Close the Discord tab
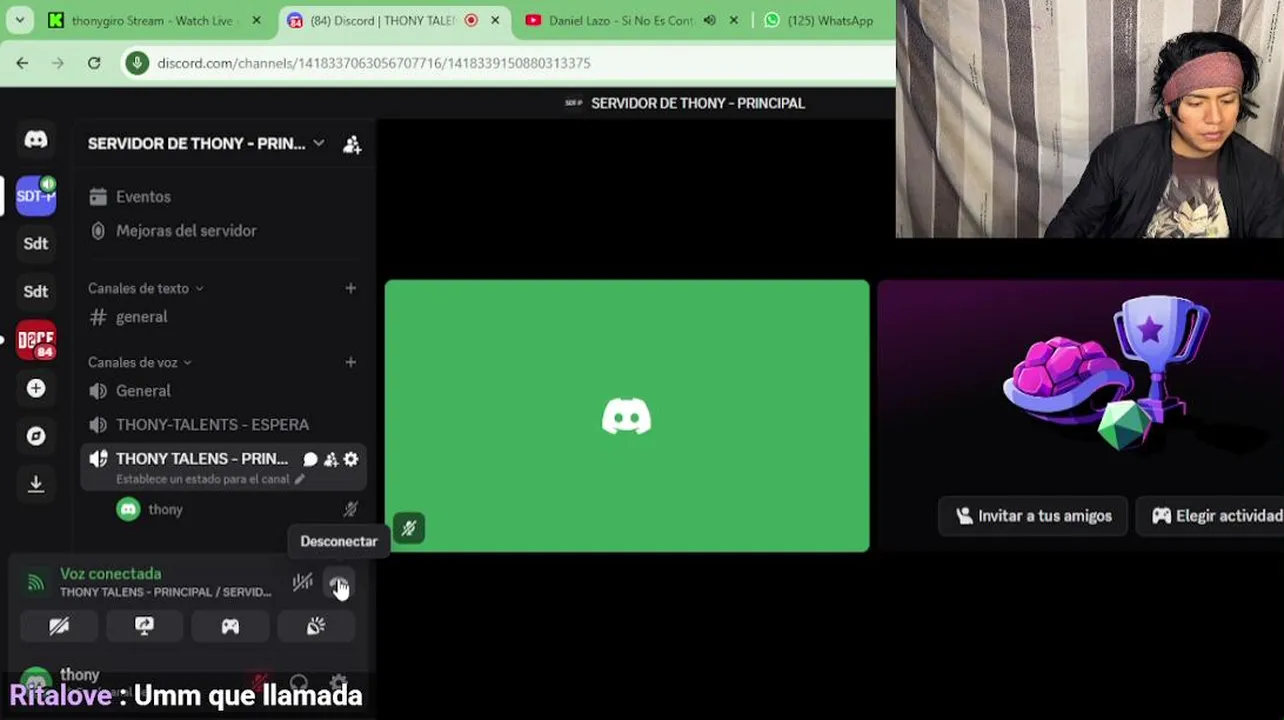Image resolution: width=1284 pixels, height=720 pixels. pyautogui.click(x=494, y=20)
